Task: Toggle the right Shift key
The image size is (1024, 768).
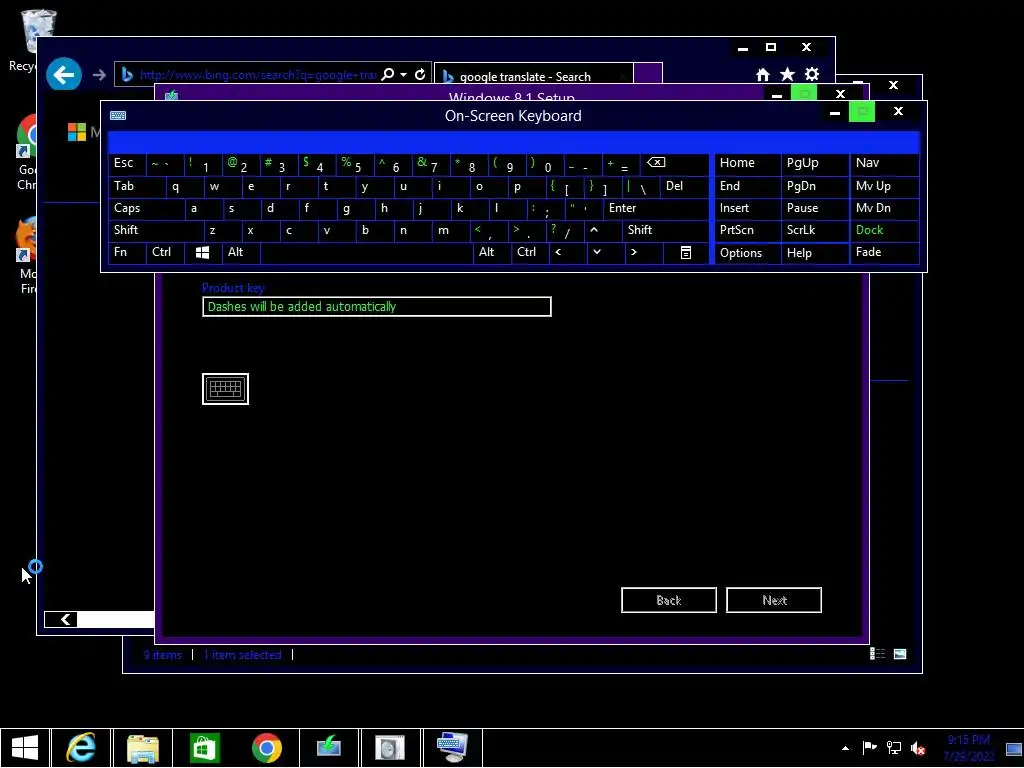Action: (665, 230)
